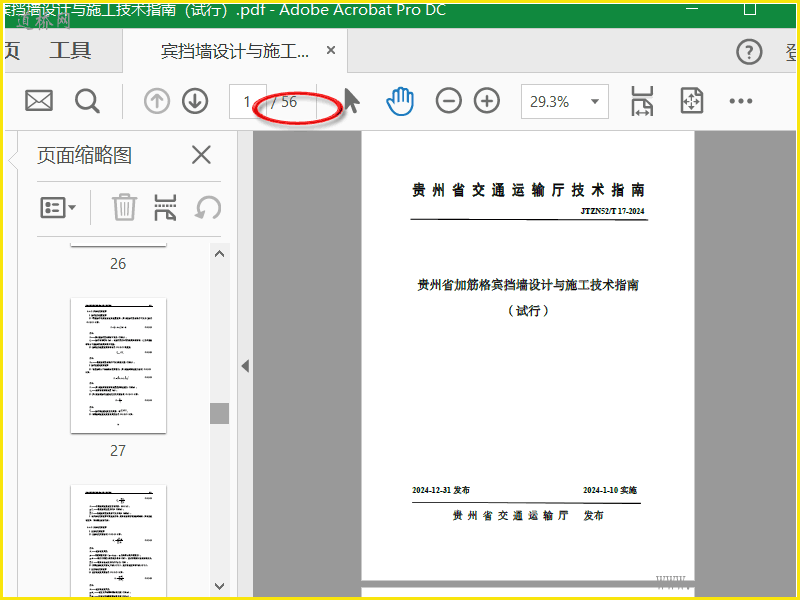Click fit-width scrolling icon in toolbar
Image resolution: width=800 pixels, height=600 pixels.
pyautogui.click(x=642, y=101)
